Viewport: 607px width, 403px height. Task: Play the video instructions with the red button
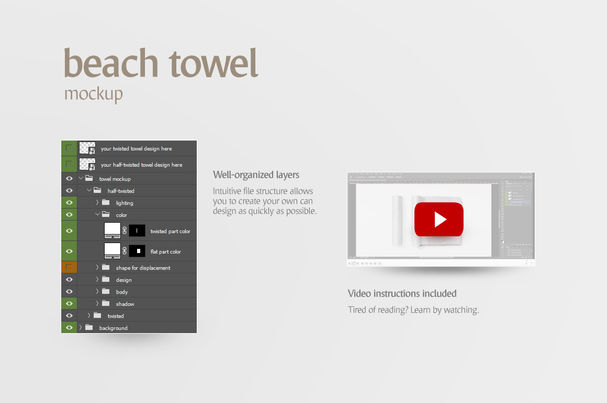coord(439,219)
